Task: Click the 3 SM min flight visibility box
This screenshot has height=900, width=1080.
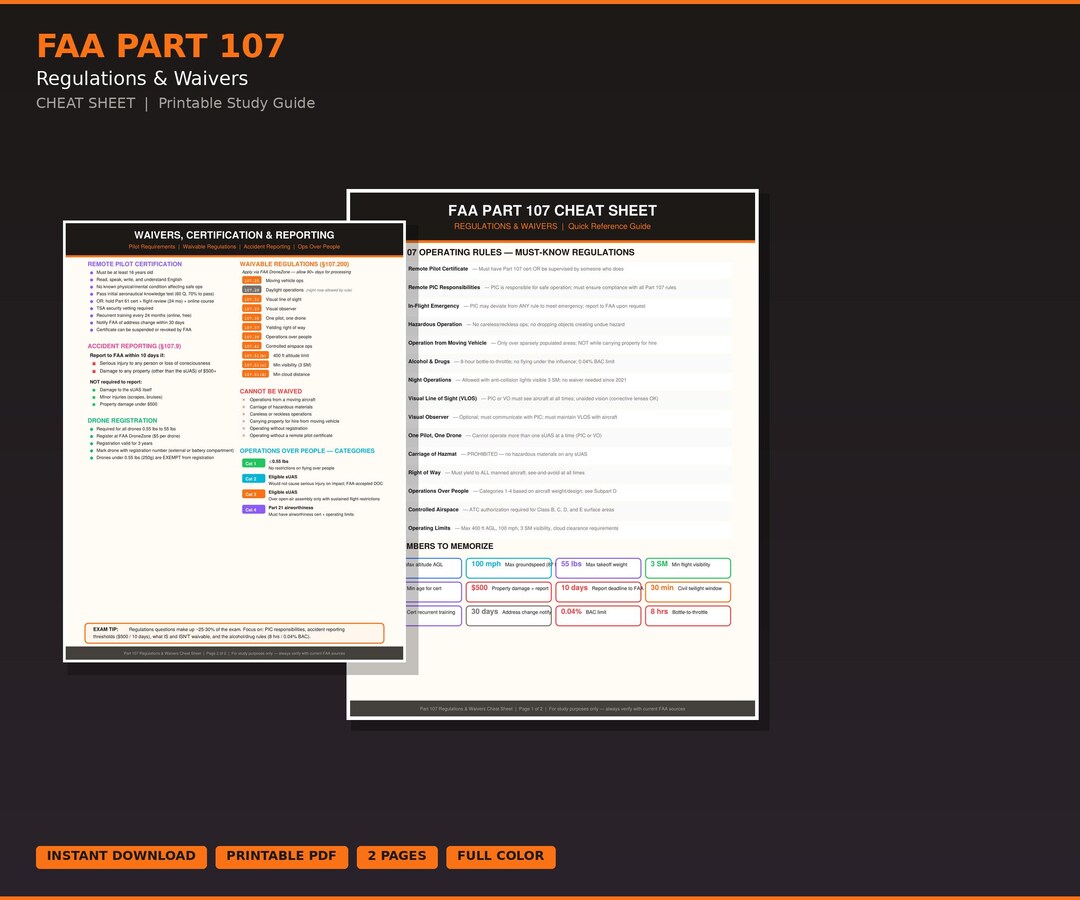Action: coord(687,567)
